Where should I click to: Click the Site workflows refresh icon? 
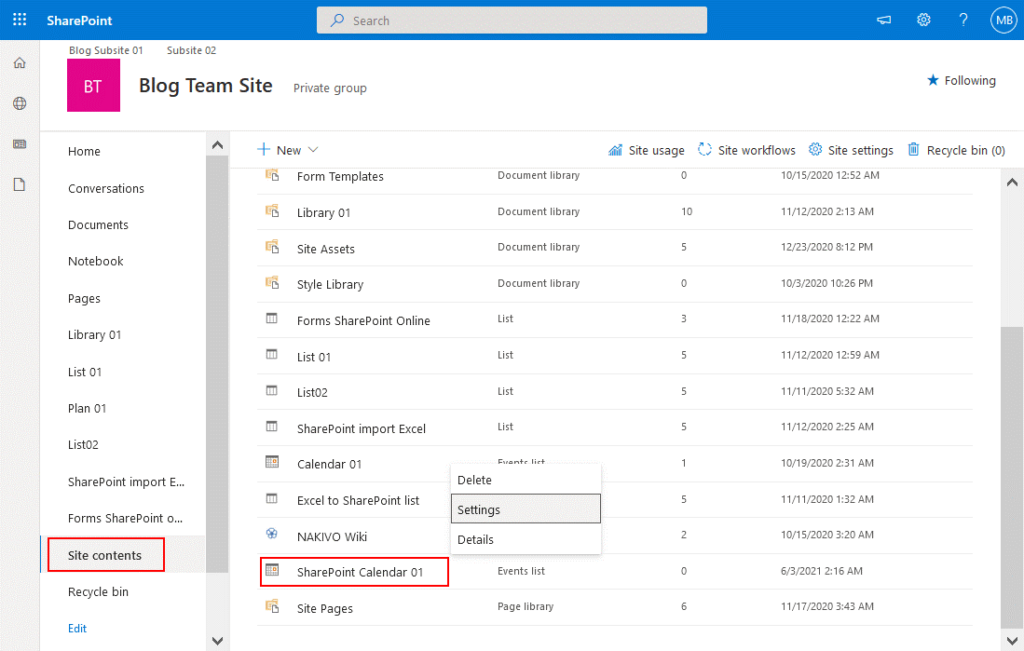click(x=705, y=149)
